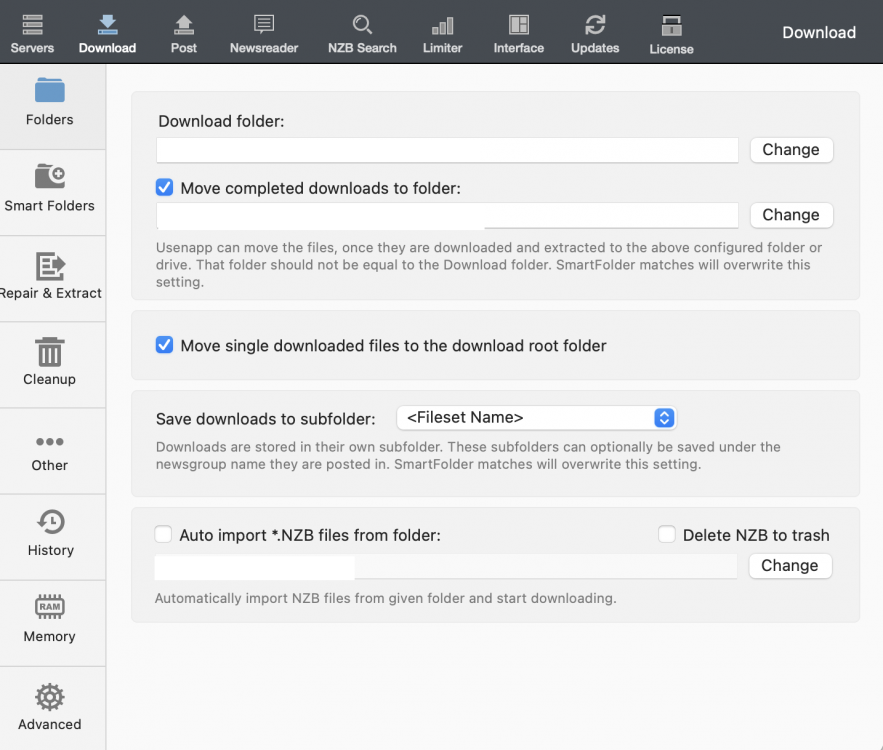Open the Servers preferences icon
The height and width of the screenshot is (750, 883).
pyautogui.click(x=32, y=26)
